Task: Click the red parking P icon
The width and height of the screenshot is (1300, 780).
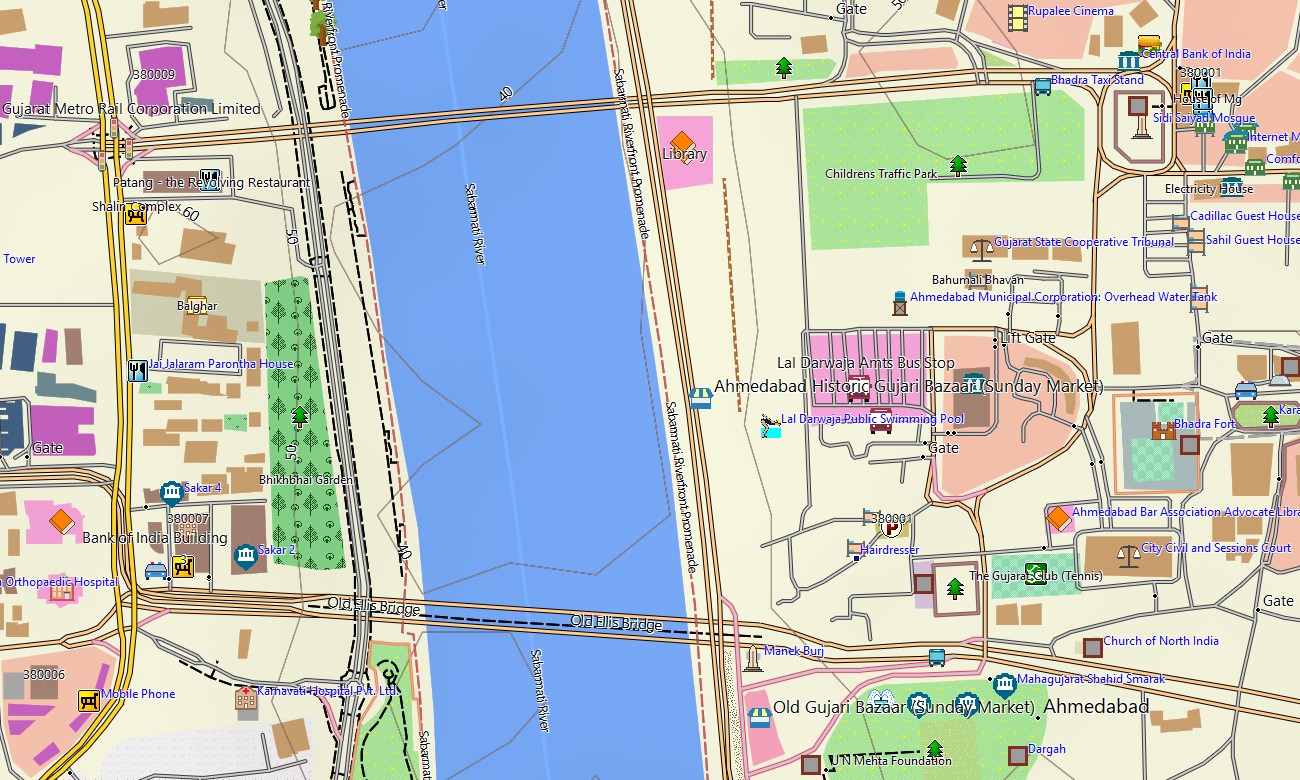Action: [x=891, y=527]
